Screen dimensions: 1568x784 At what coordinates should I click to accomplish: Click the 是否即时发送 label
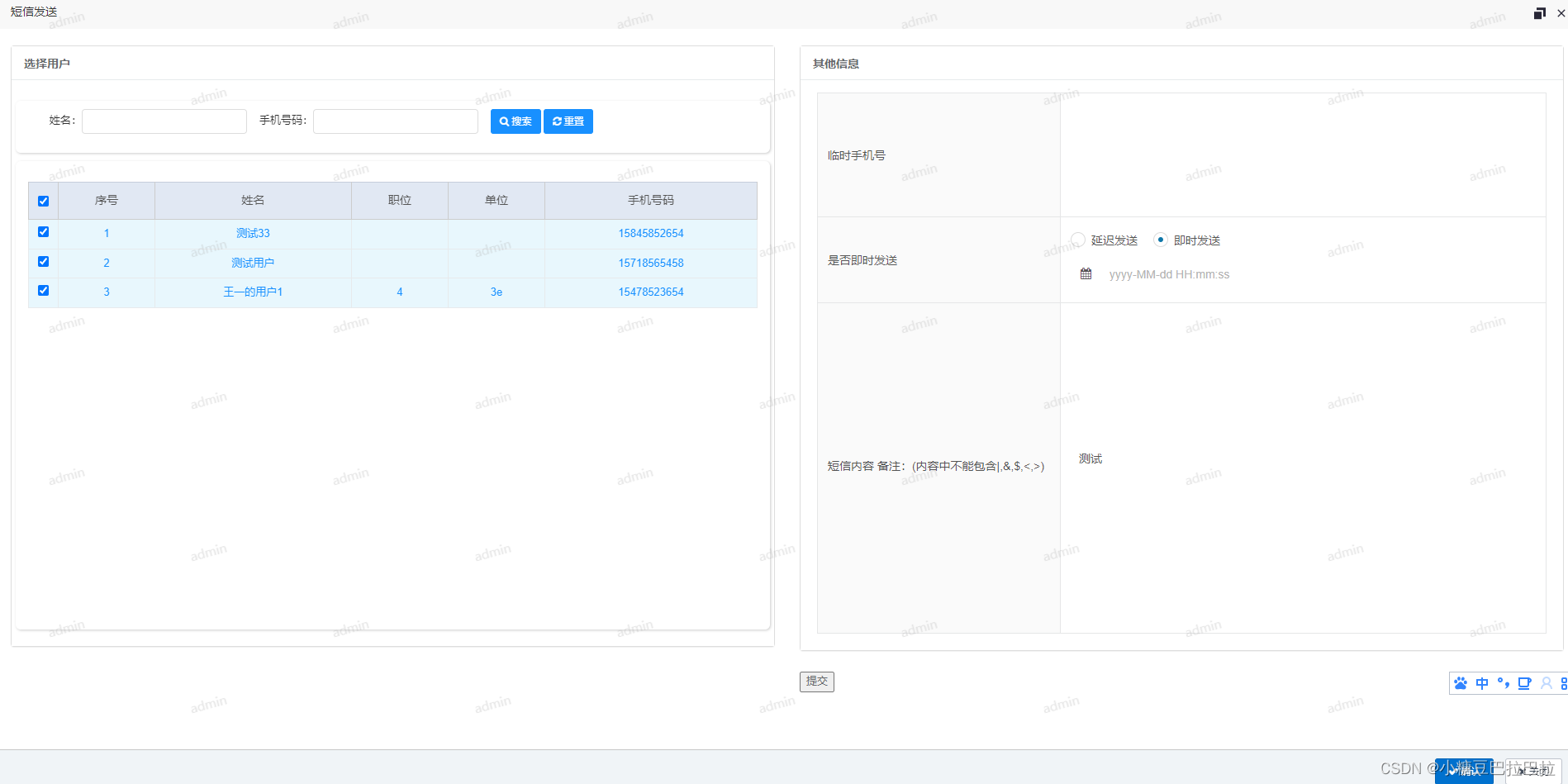tap(862, 260)
